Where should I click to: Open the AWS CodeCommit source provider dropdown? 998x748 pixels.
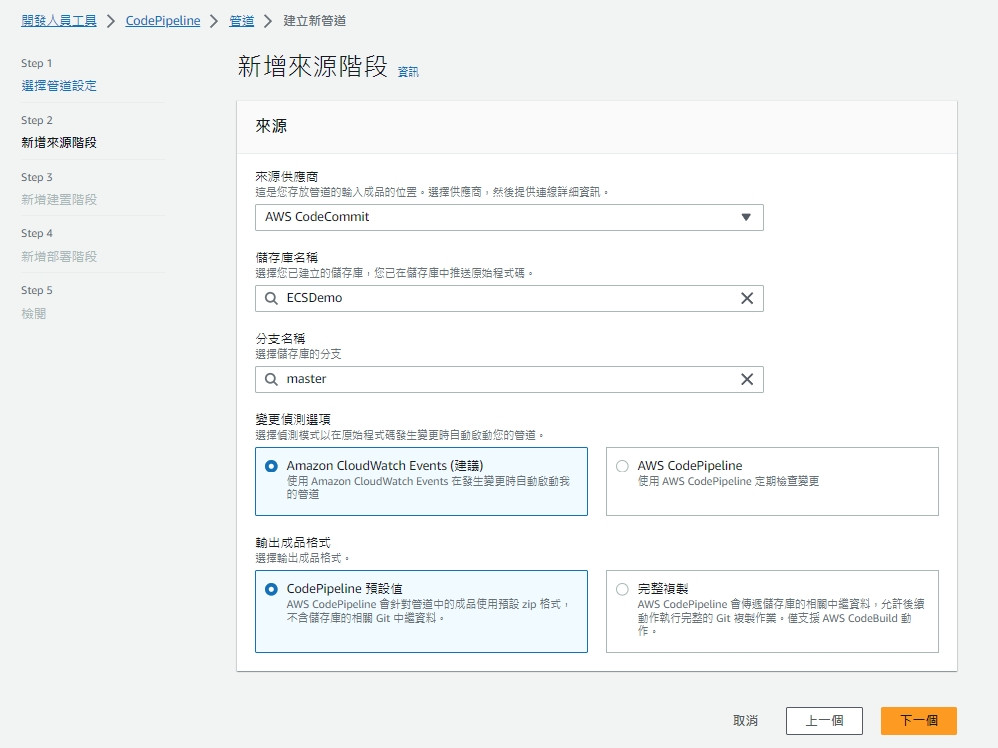click(509, 217)
